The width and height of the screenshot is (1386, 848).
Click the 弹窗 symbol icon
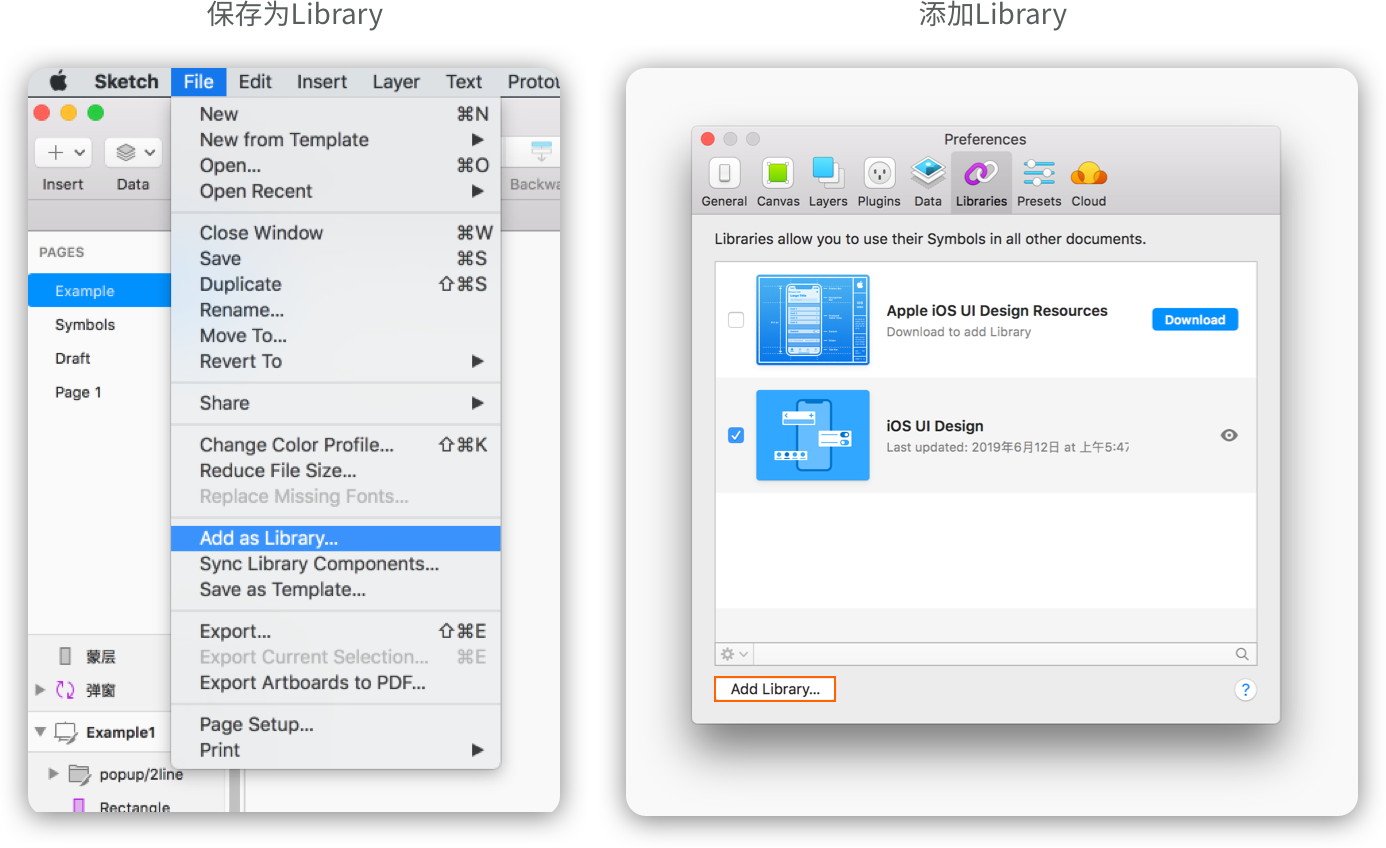tap(65, 690)
